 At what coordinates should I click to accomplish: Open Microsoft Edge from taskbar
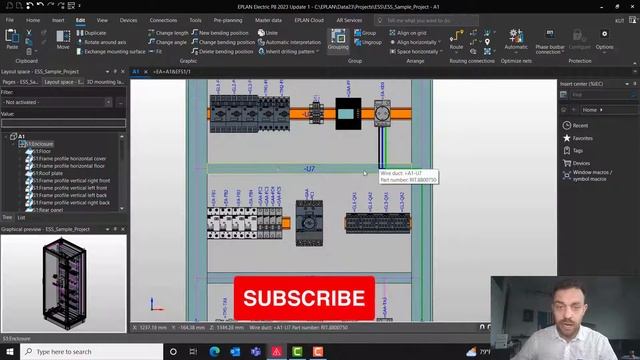tap(214, 351)
